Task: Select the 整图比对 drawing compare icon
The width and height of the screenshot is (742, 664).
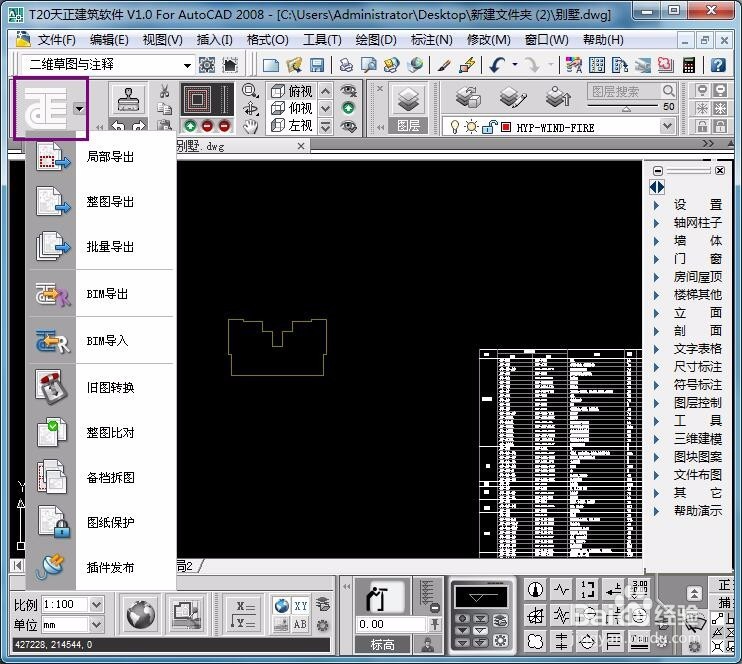Action: (51, 433)
